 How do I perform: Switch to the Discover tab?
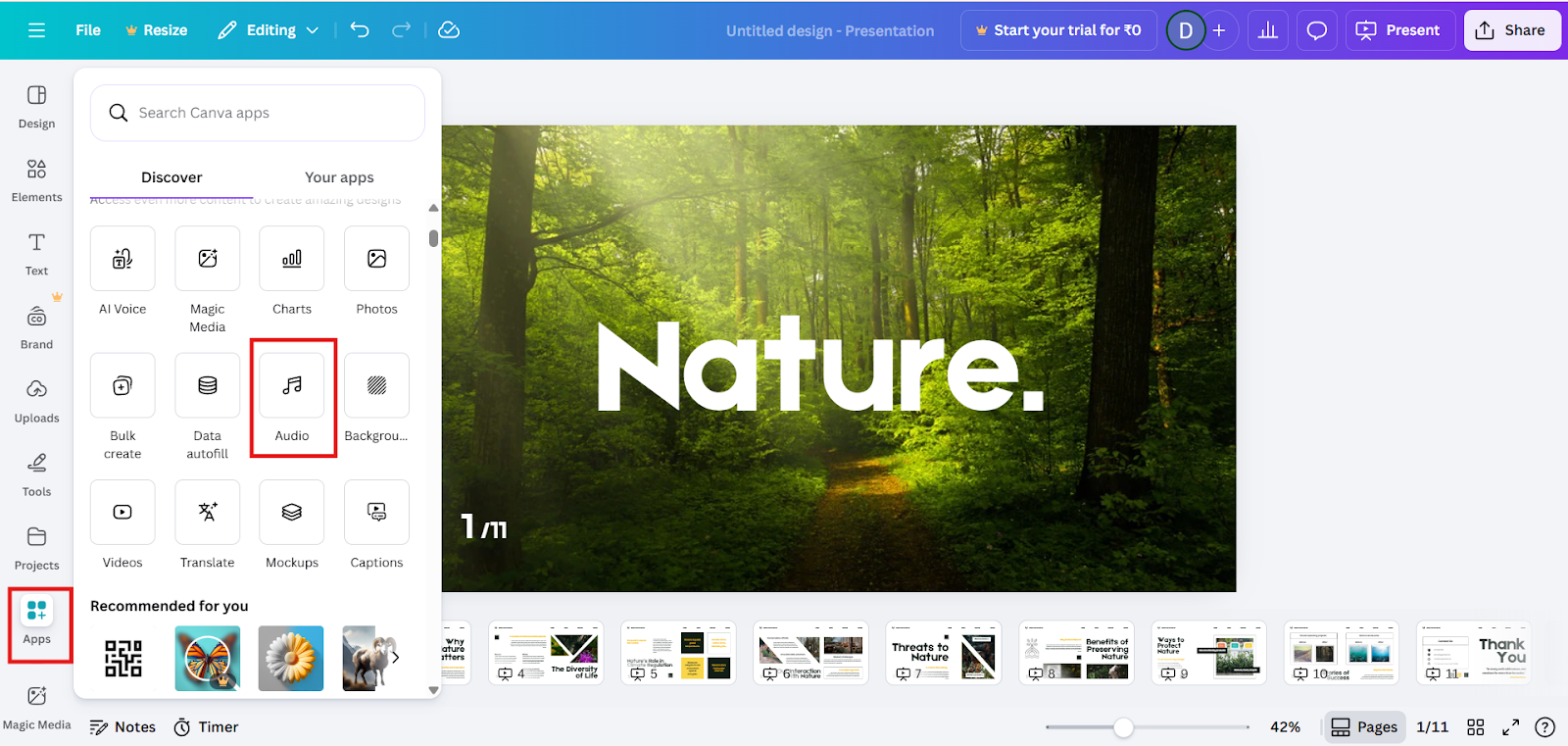click(x=171, y=177)
